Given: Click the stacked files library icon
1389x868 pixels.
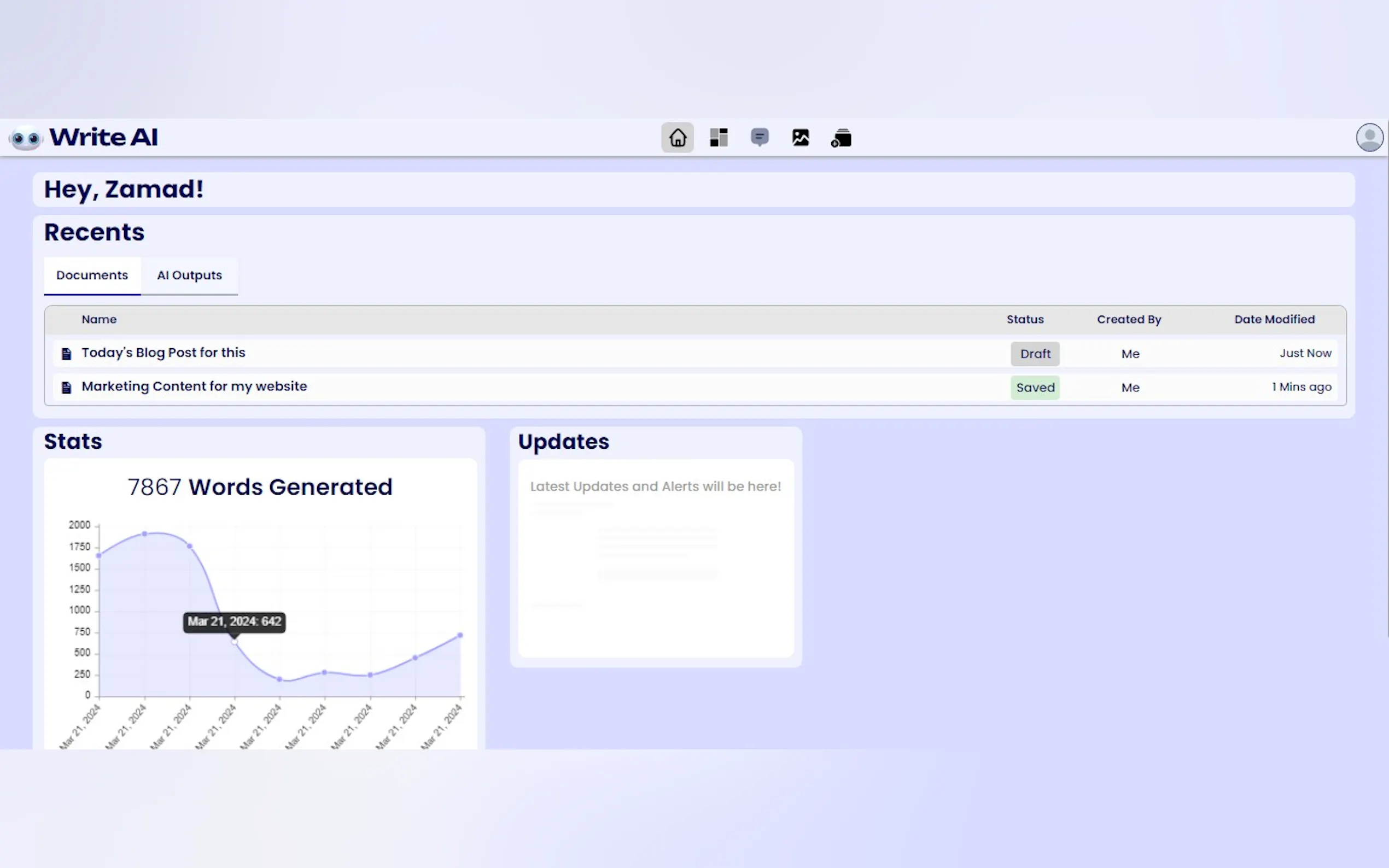Looking at the screenshot, I should tap(841, 138).
